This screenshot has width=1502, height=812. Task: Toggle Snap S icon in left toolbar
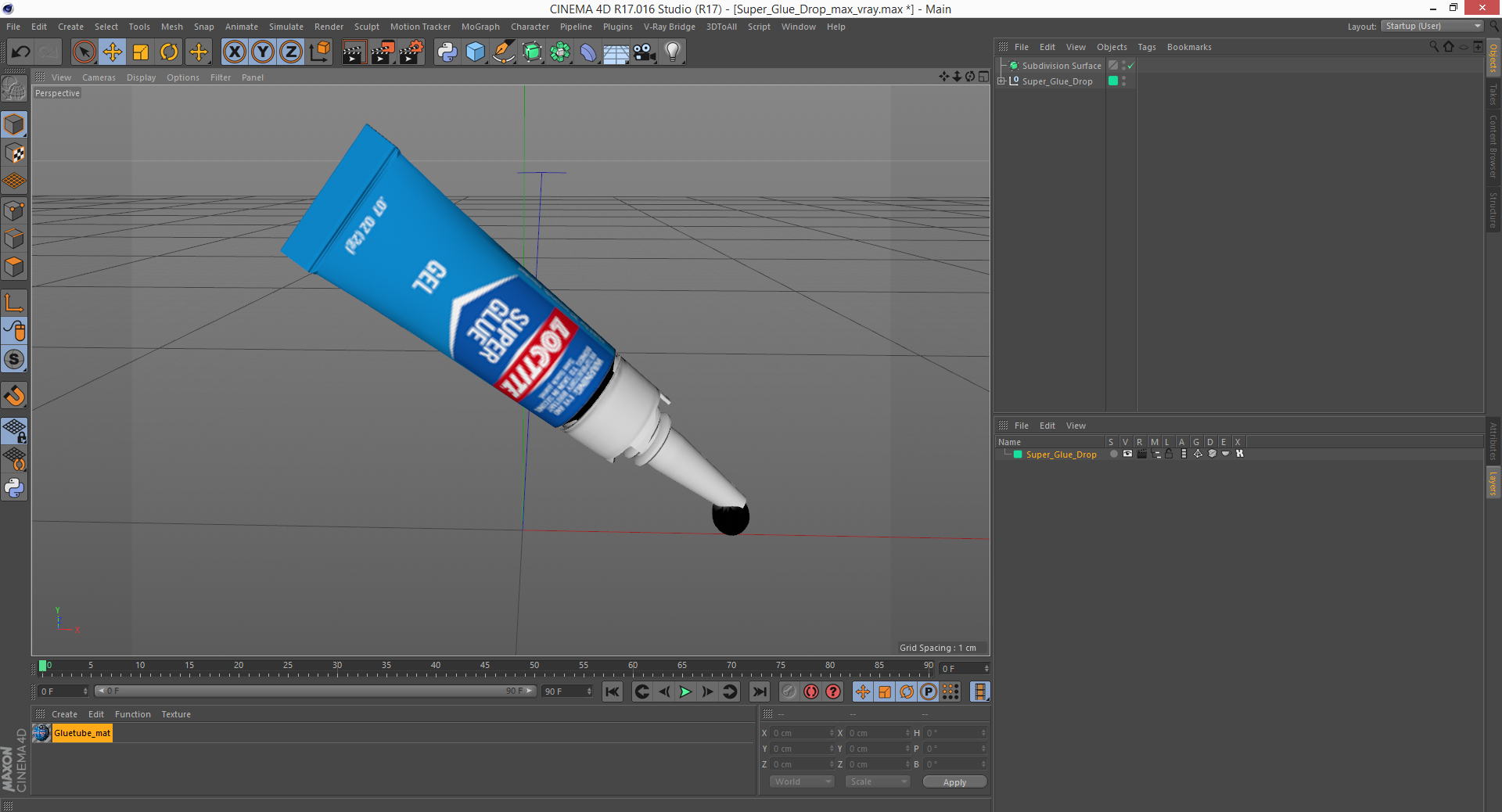pos(14,360)
